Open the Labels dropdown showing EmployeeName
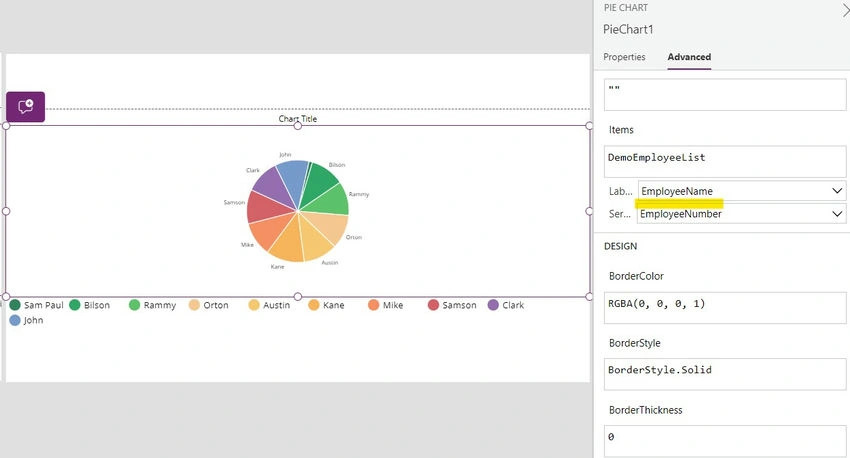 click(x=742, y=191)
